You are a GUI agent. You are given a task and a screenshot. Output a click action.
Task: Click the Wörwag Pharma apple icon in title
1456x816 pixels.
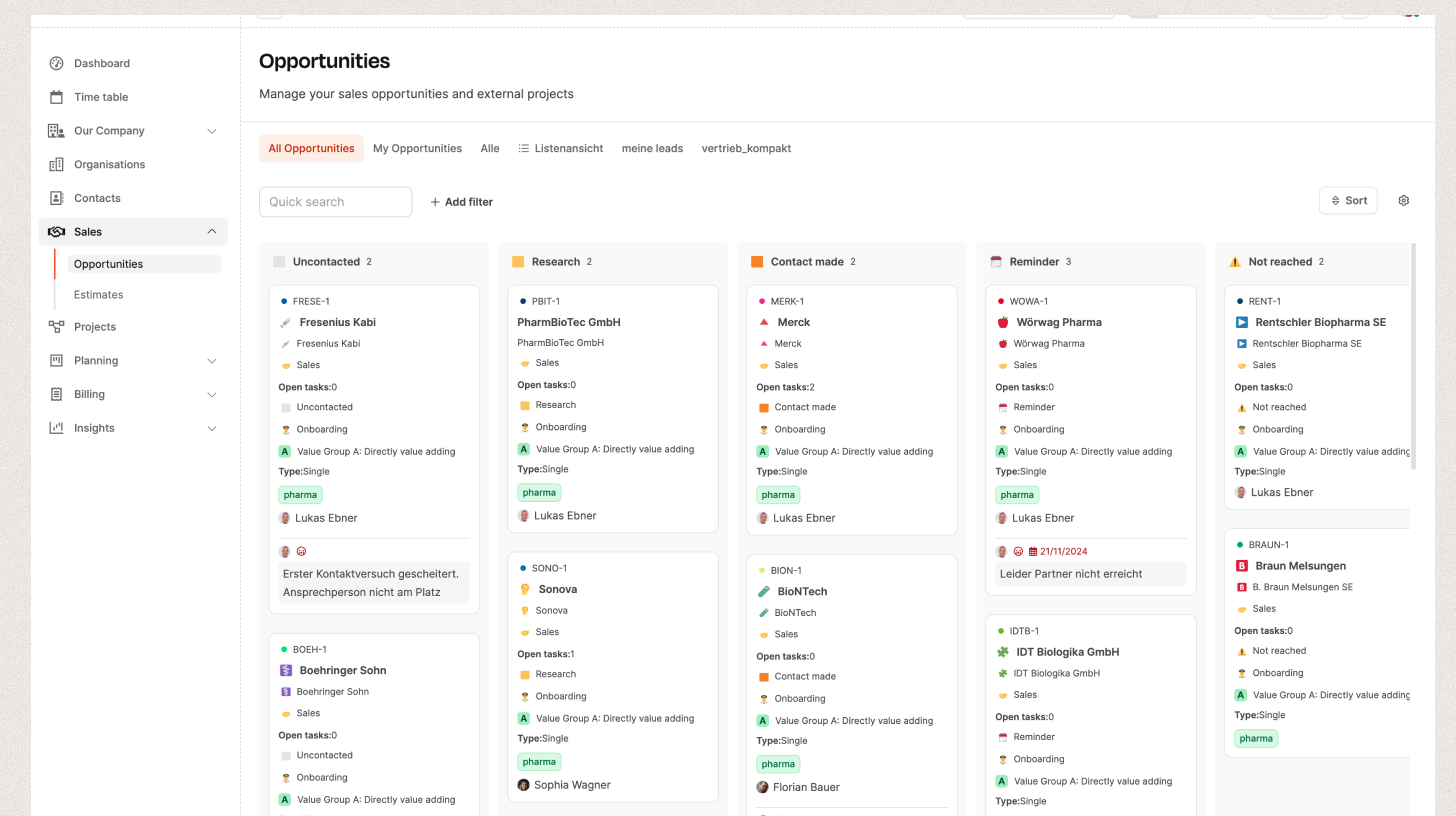tap(1003, 322)
